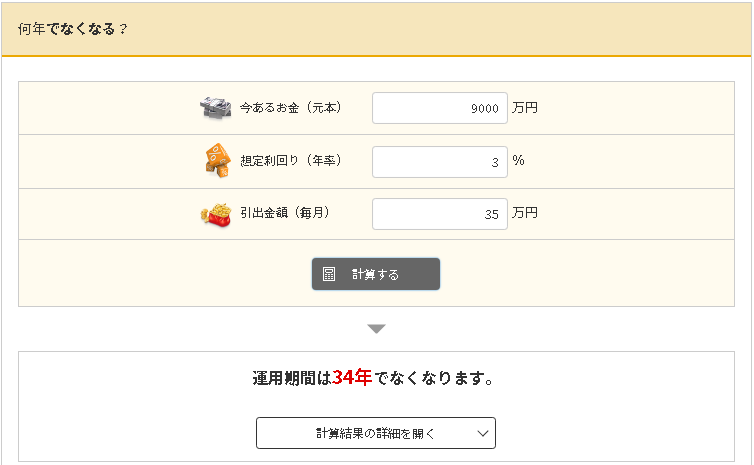Click the 万円 unit next to the 35 field

point(525,213)
